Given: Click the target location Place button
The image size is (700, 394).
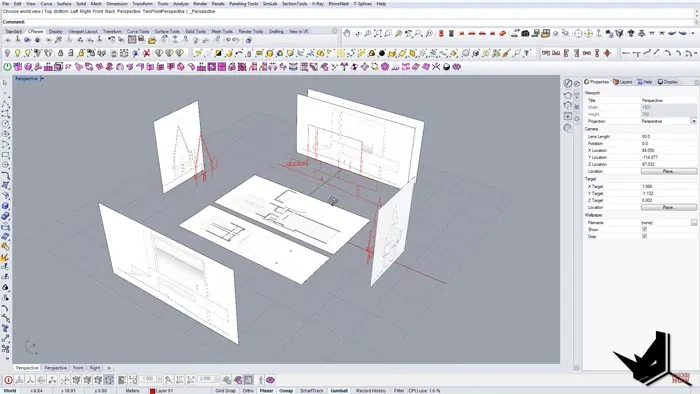Looking at the screenshot, I should pyautogui.click(x=668, y=207).
